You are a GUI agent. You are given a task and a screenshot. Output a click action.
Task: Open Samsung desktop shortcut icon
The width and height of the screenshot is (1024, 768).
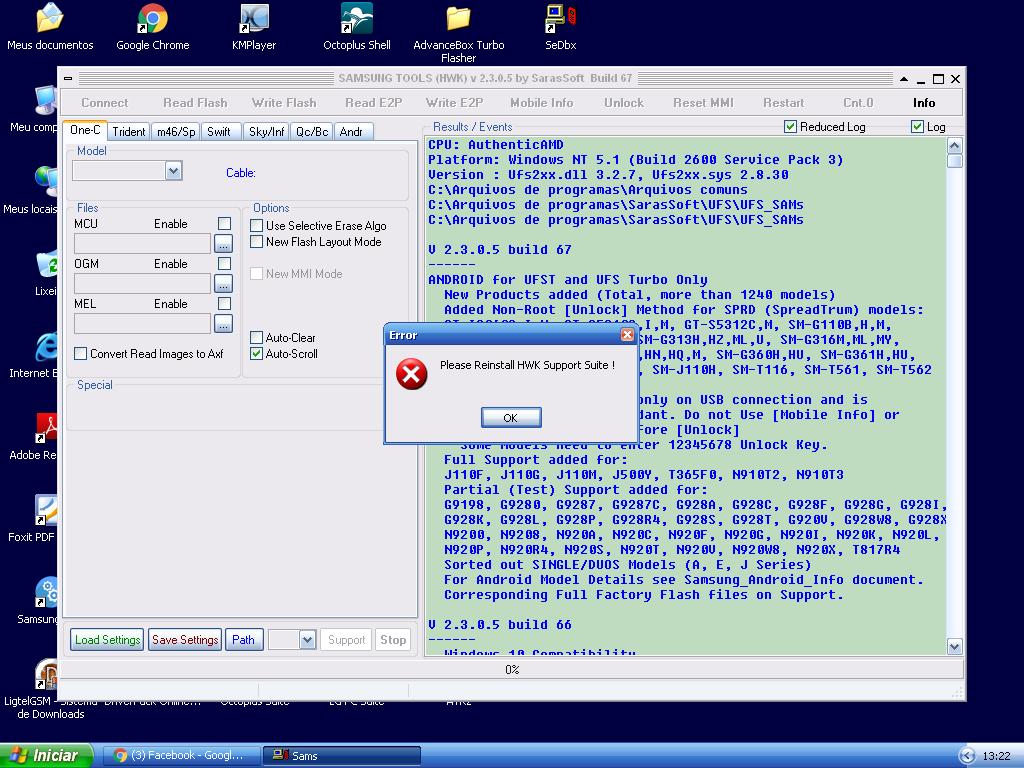[46, 600]
